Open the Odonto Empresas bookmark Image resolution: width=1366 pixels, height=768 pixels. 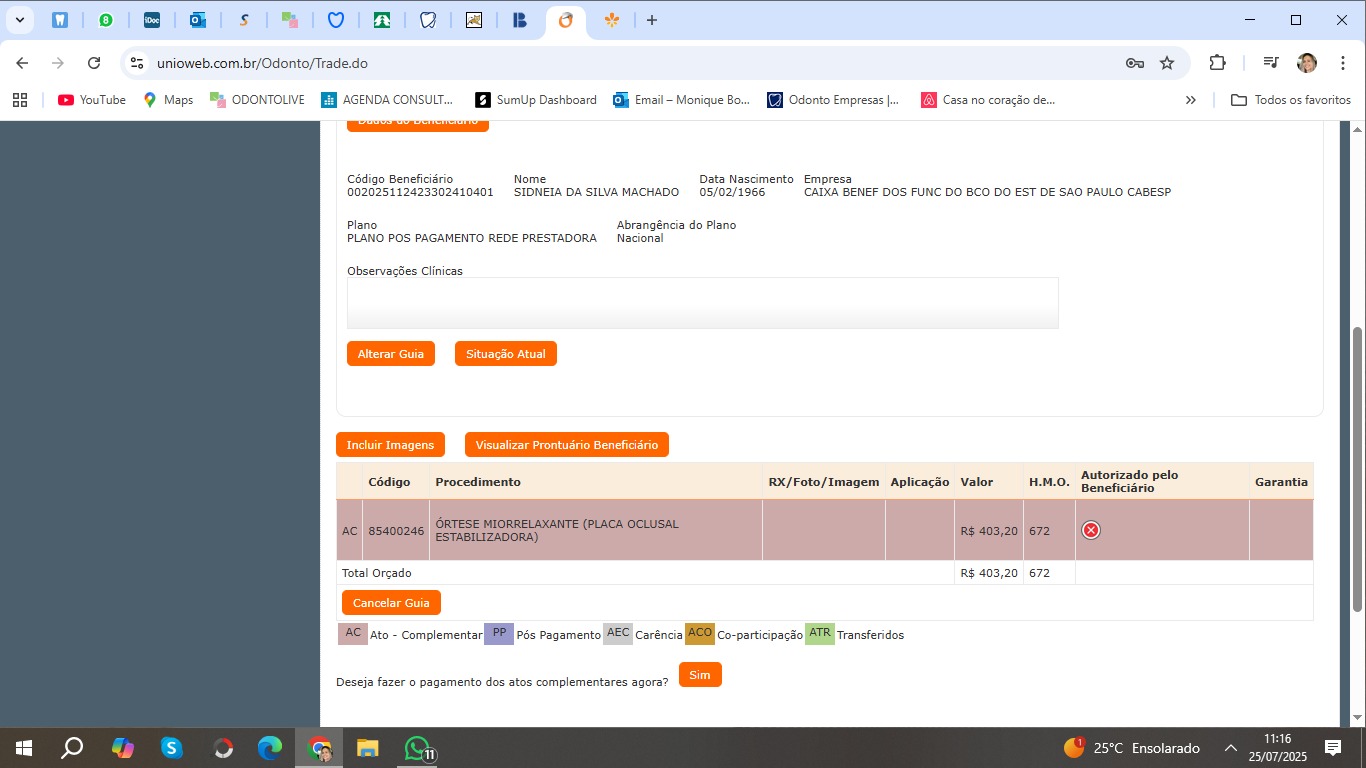click(833, 100)
